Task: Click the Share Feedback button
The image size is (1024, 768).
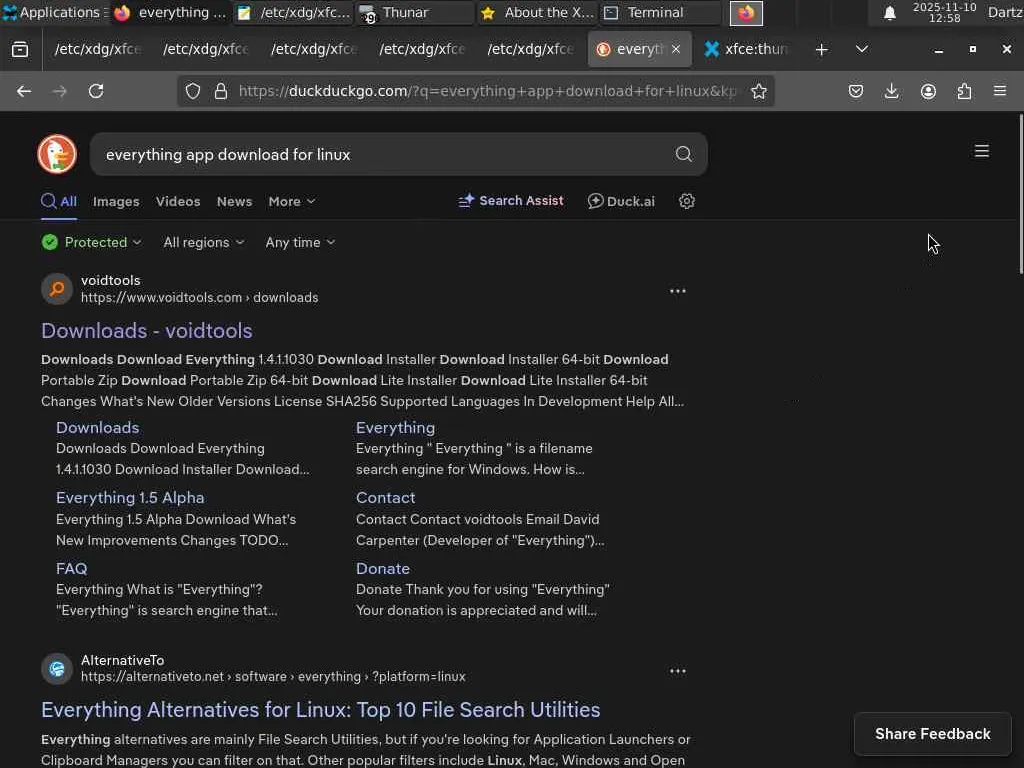Action: click(932, 734)
